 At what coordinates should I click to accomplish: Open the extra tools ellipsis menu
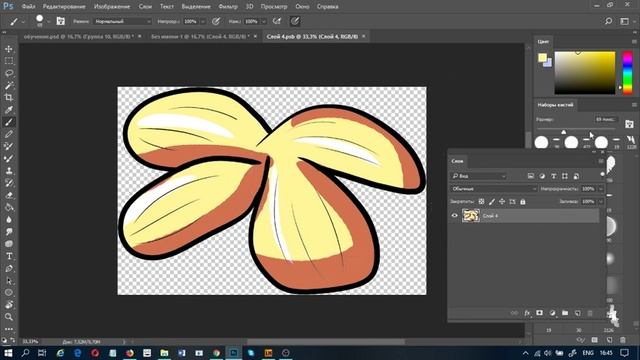tap(9, 329)
